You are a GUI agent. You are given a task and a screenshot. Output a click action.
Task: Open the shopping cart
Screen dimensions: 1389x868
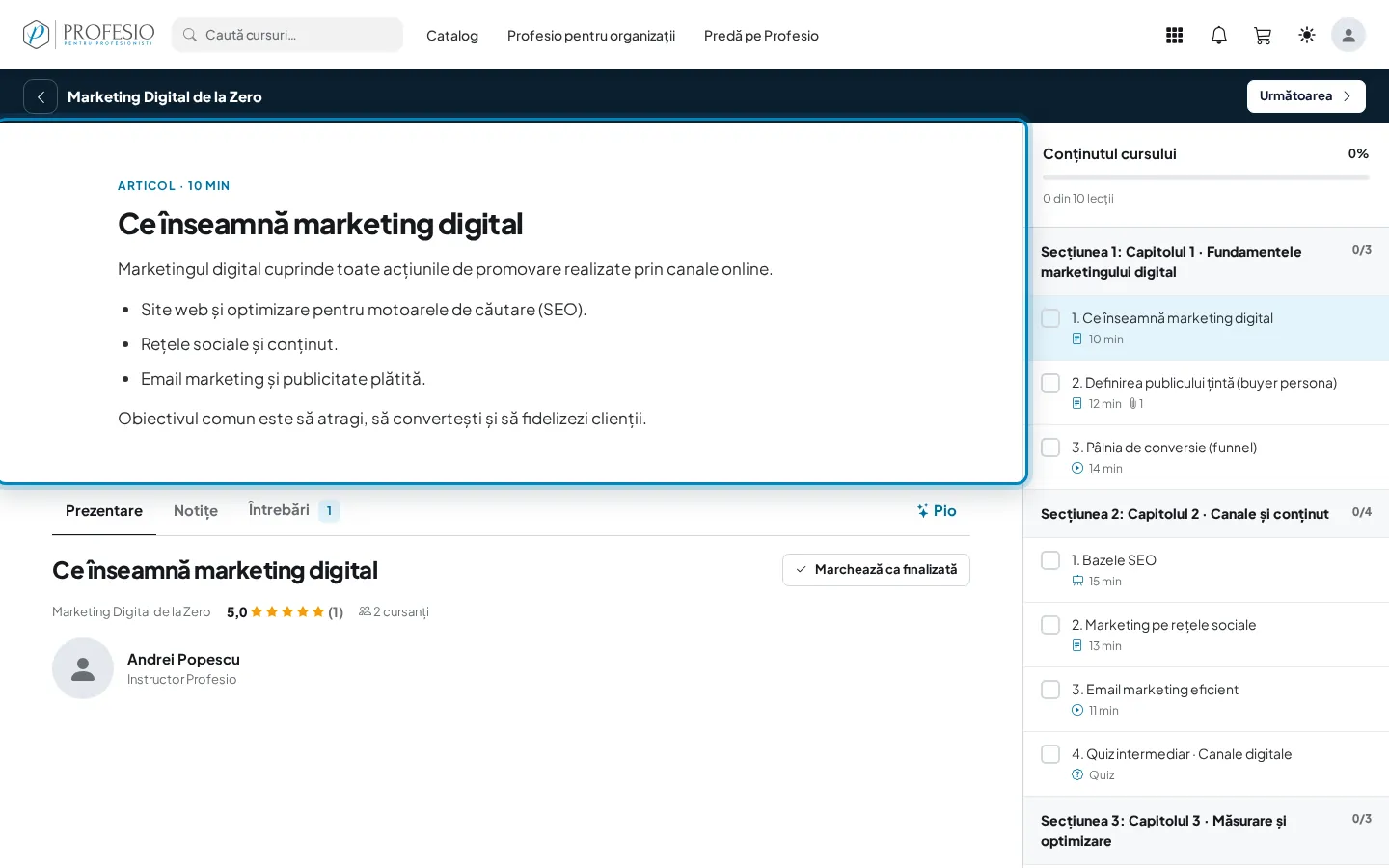1263,36
